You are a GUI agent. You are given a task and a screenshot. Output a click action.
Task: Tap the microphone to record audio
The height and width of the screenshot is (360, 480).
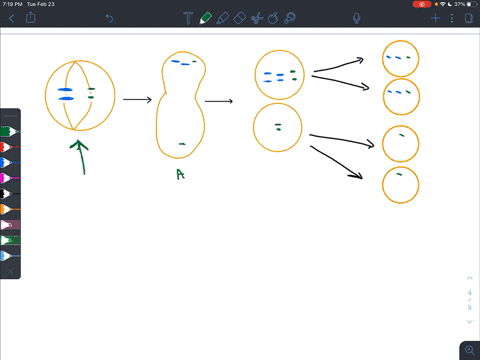coord(357,18)
